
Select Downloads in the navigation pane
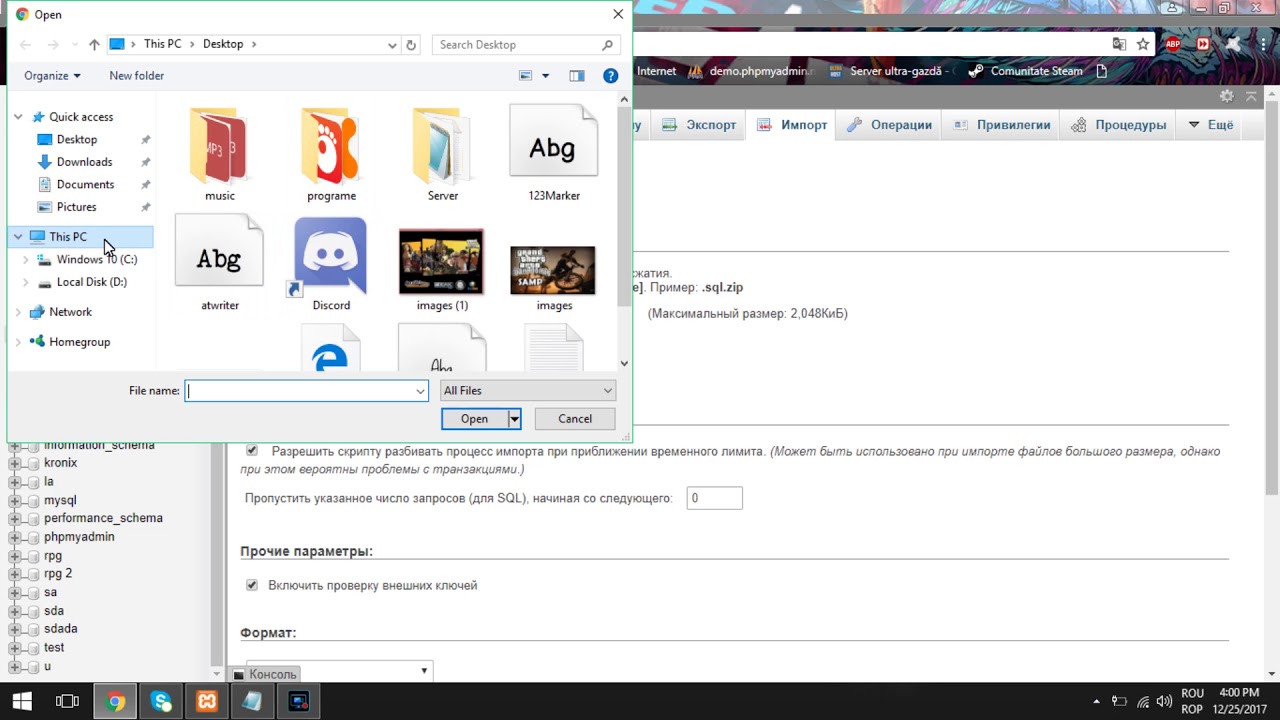click(84, 162)
